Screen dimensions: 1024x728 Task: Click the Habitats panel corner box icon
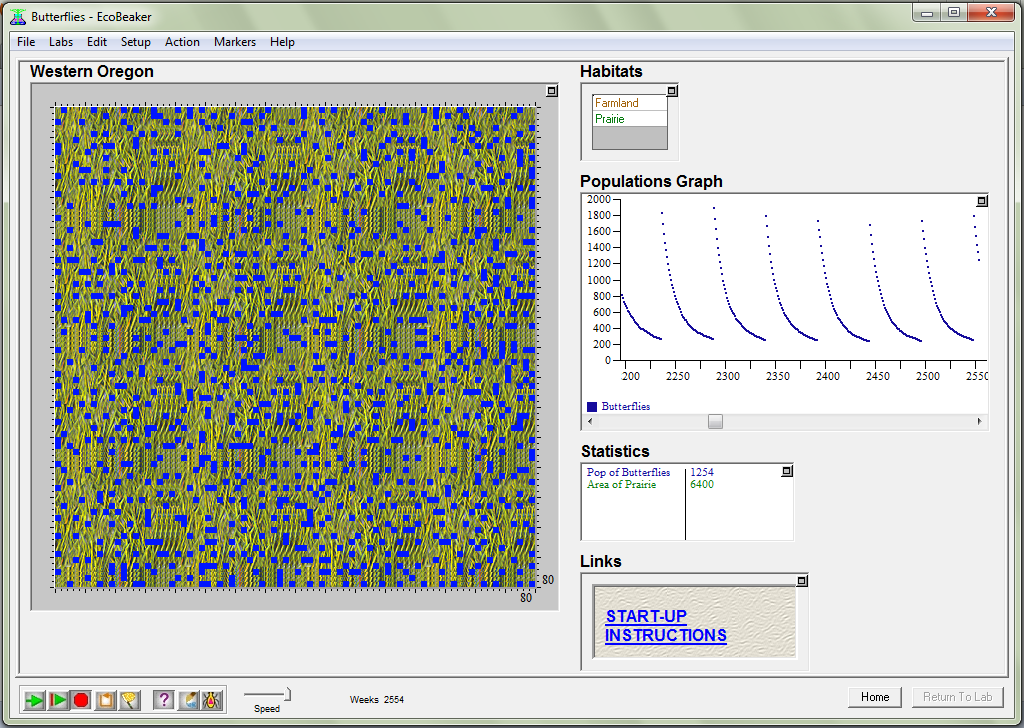[672, 91]
